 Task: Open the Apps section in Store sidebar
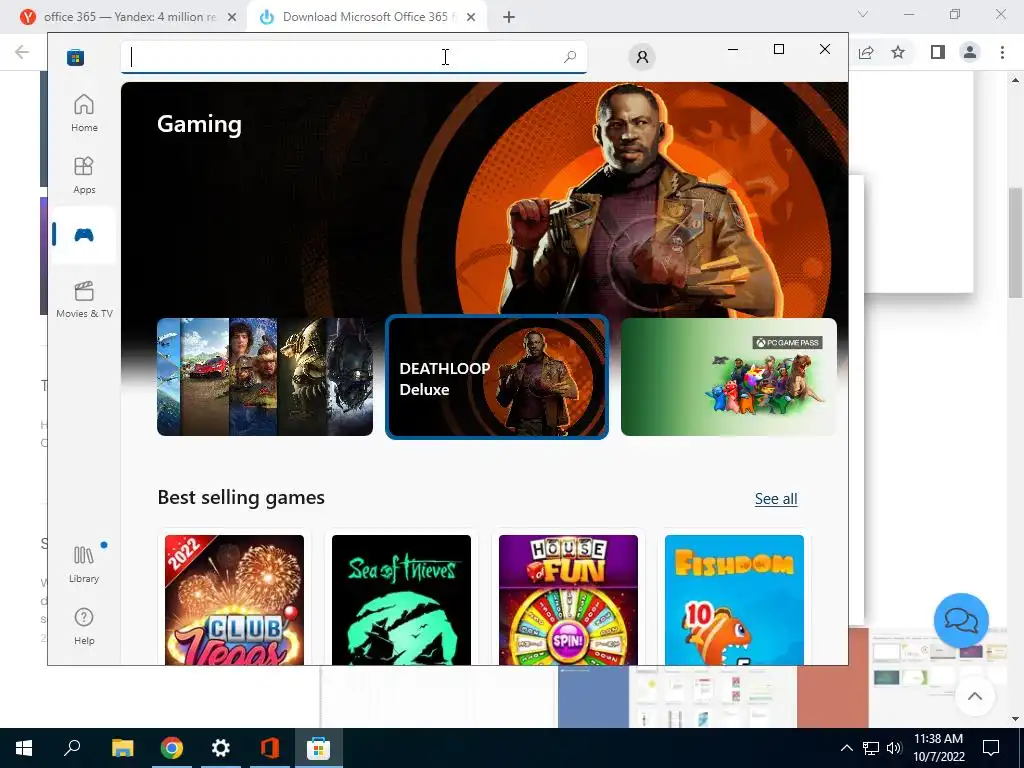[84, 175]
